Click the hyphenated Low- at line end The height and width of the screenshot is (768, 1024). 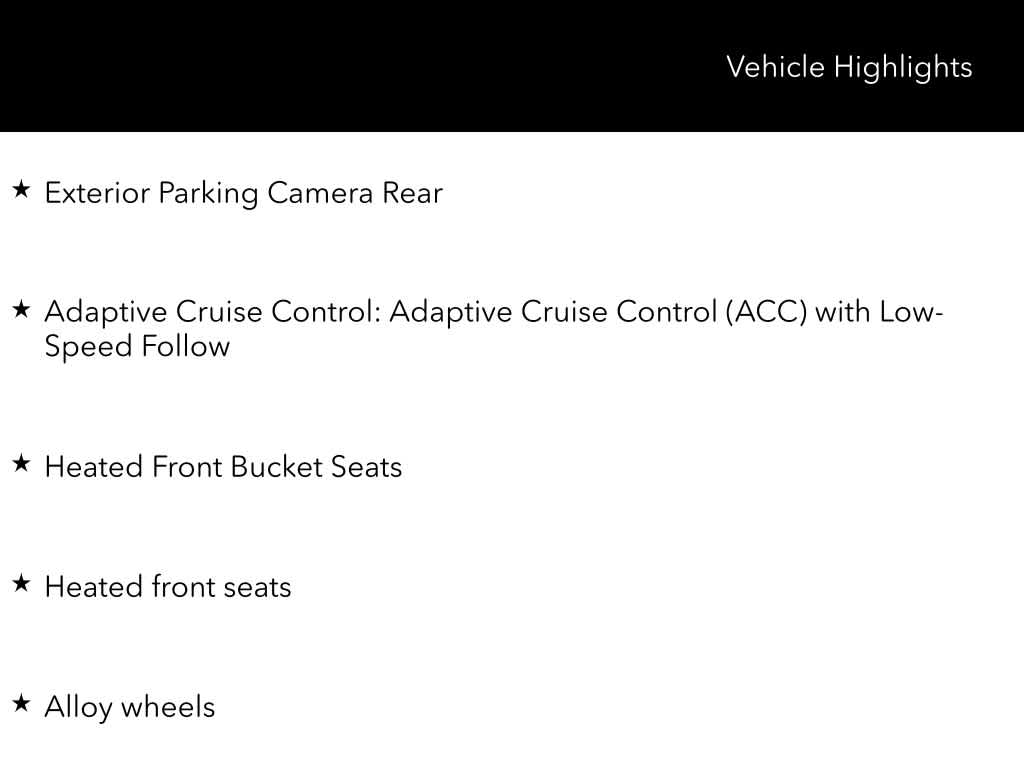911,313
